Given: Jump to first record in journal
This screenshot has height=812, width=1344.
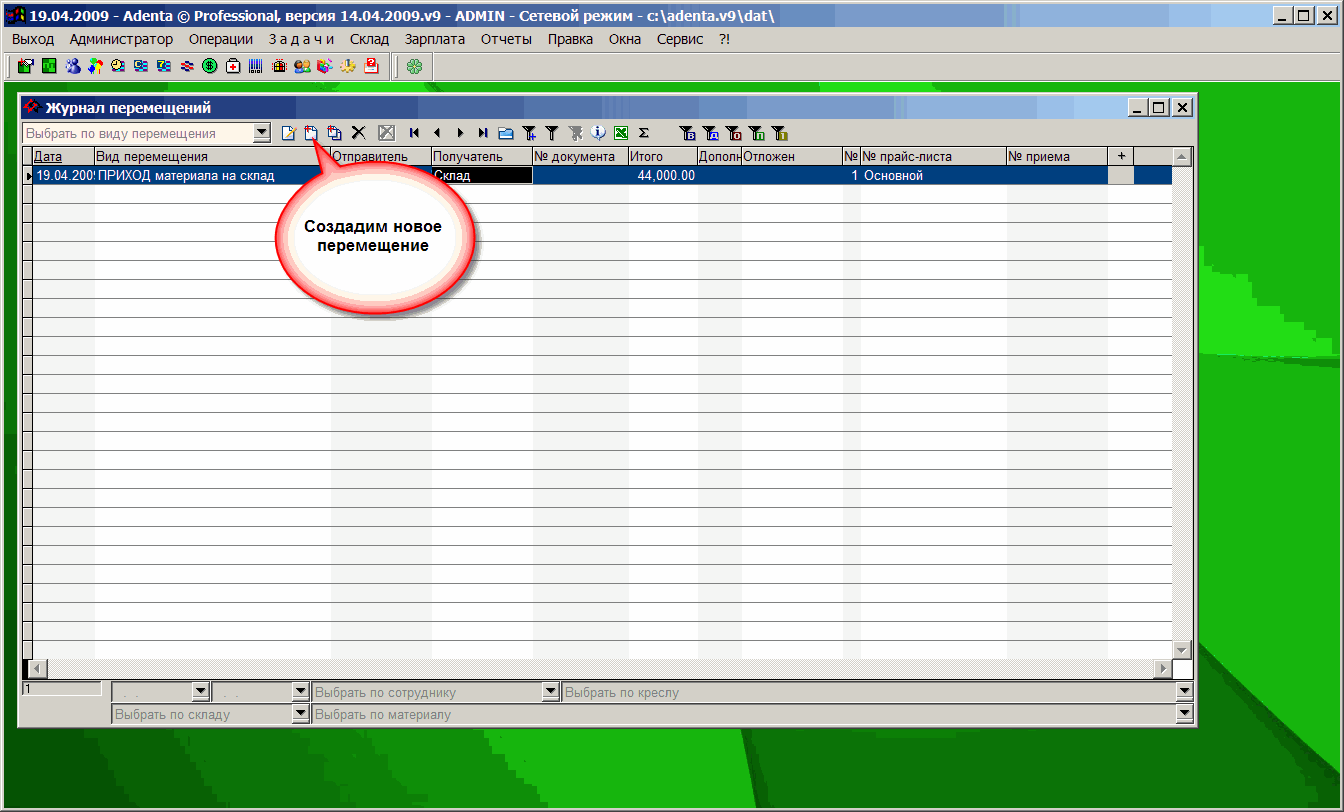Looking at the screenshot, I should tap(414, 133).
